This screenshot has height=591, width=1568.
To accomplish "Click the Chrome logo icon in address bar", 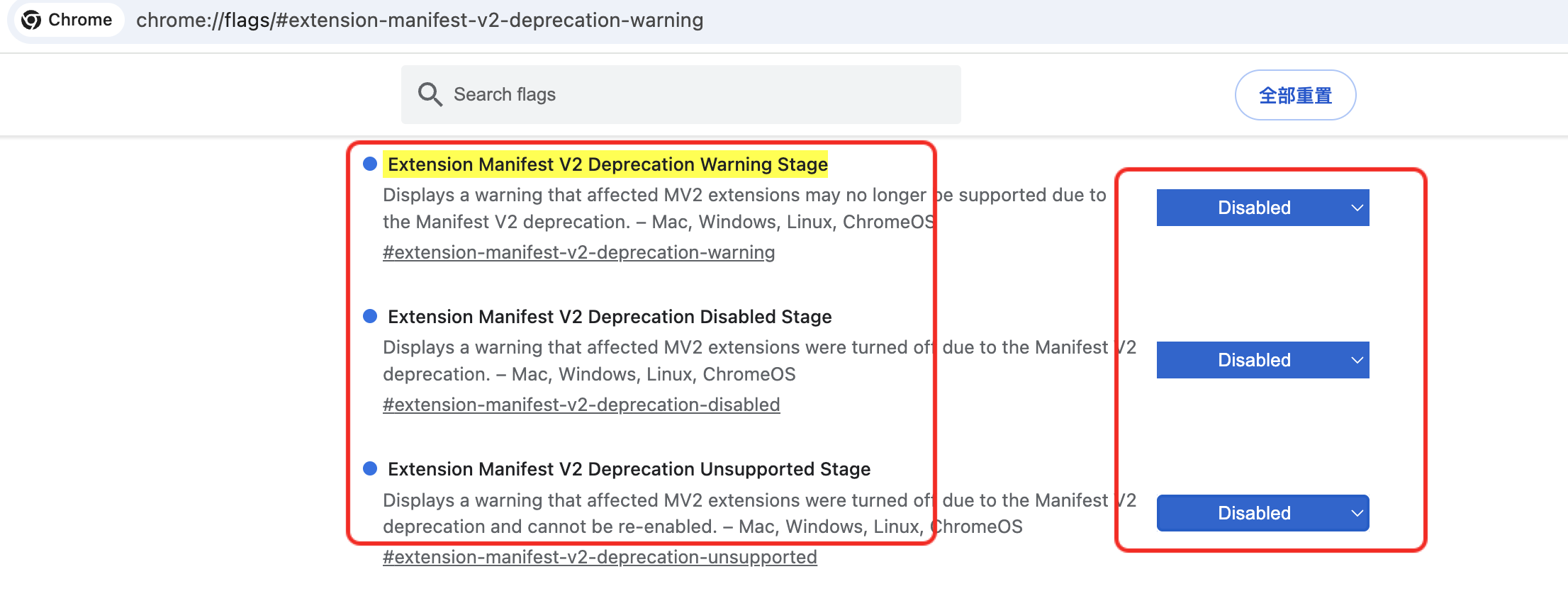I will click(x=31, y=20).
